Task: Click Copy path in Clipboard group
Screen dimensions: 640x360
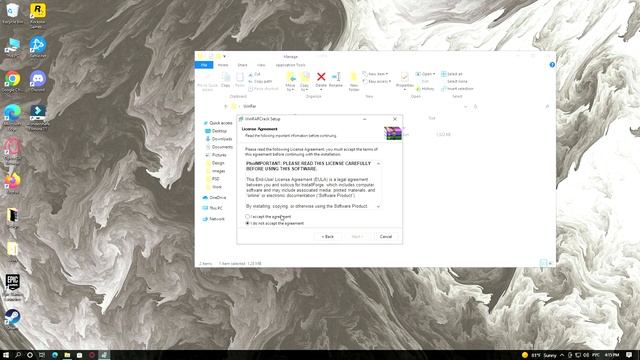Action: coord(260,82)
